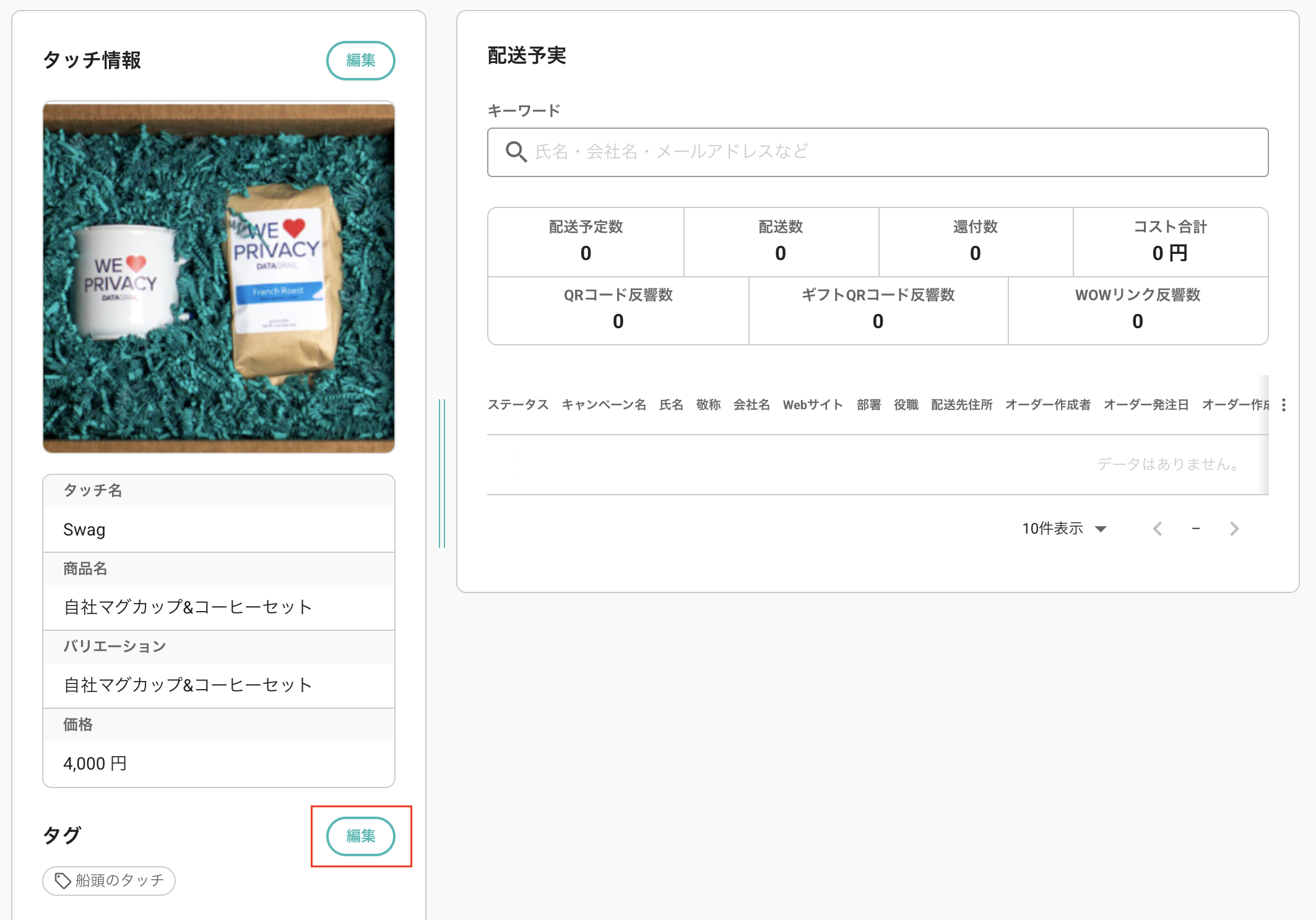1316x920 pixels.
Task: Click the mug and coffee product image
Action: tap(219, 277)
